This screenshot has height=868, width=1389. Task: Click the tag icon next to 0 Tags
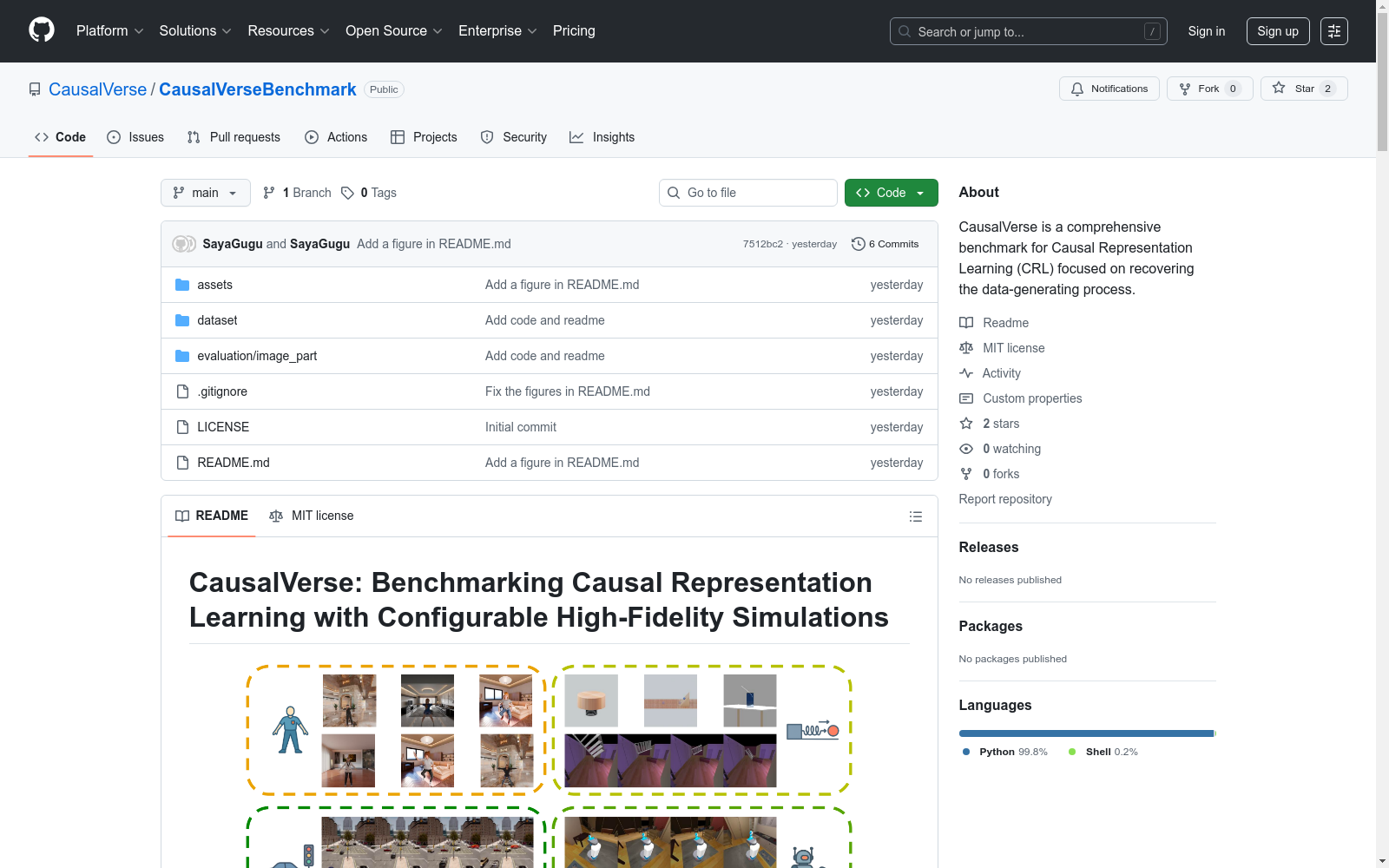coord(347,193)
